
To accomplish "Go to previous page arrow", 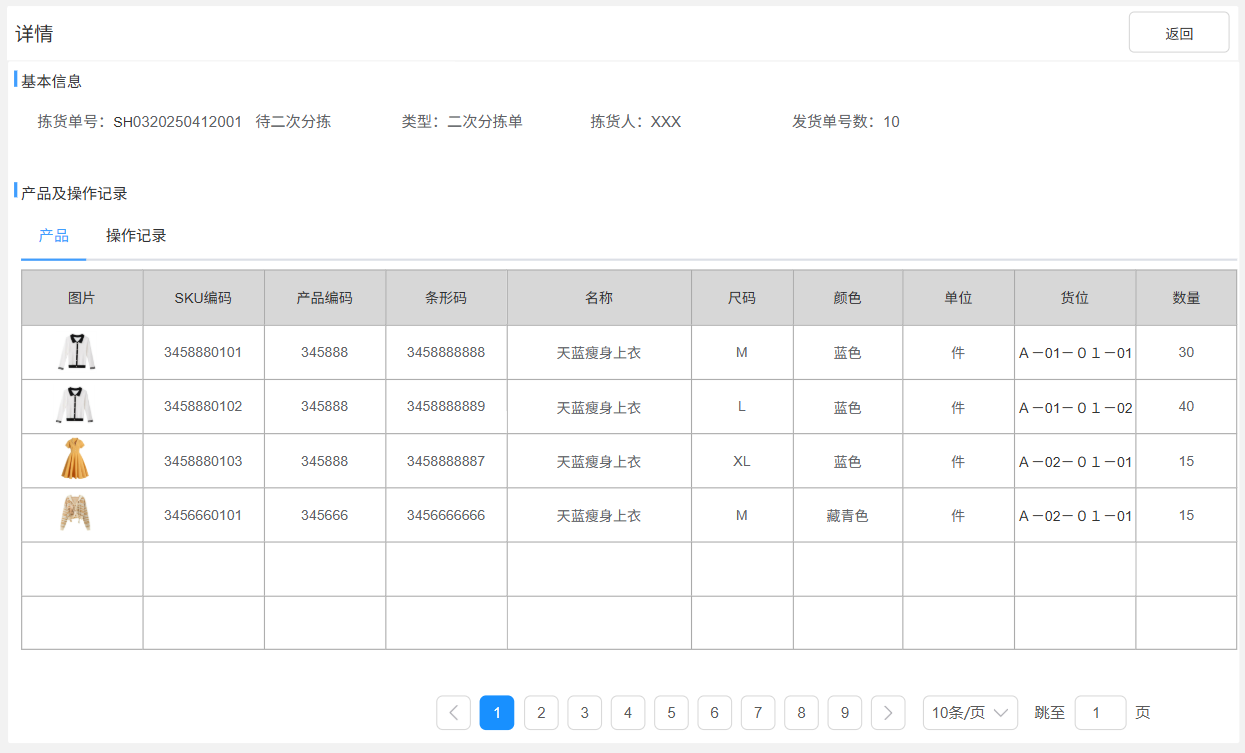I will point(453,713).
